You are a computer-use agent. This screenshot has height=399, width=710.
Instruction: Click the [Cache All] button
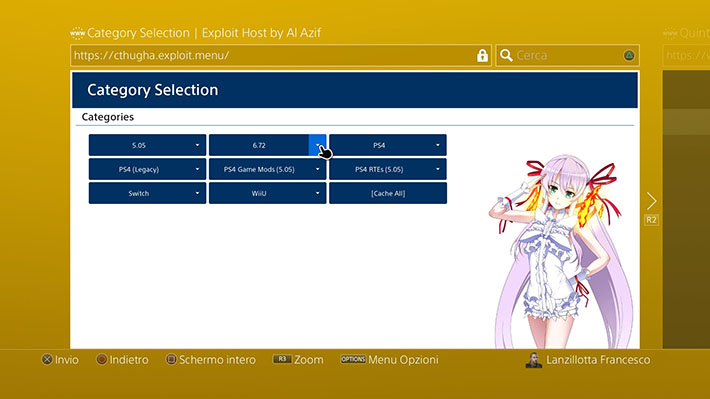[x=388, y=193]
